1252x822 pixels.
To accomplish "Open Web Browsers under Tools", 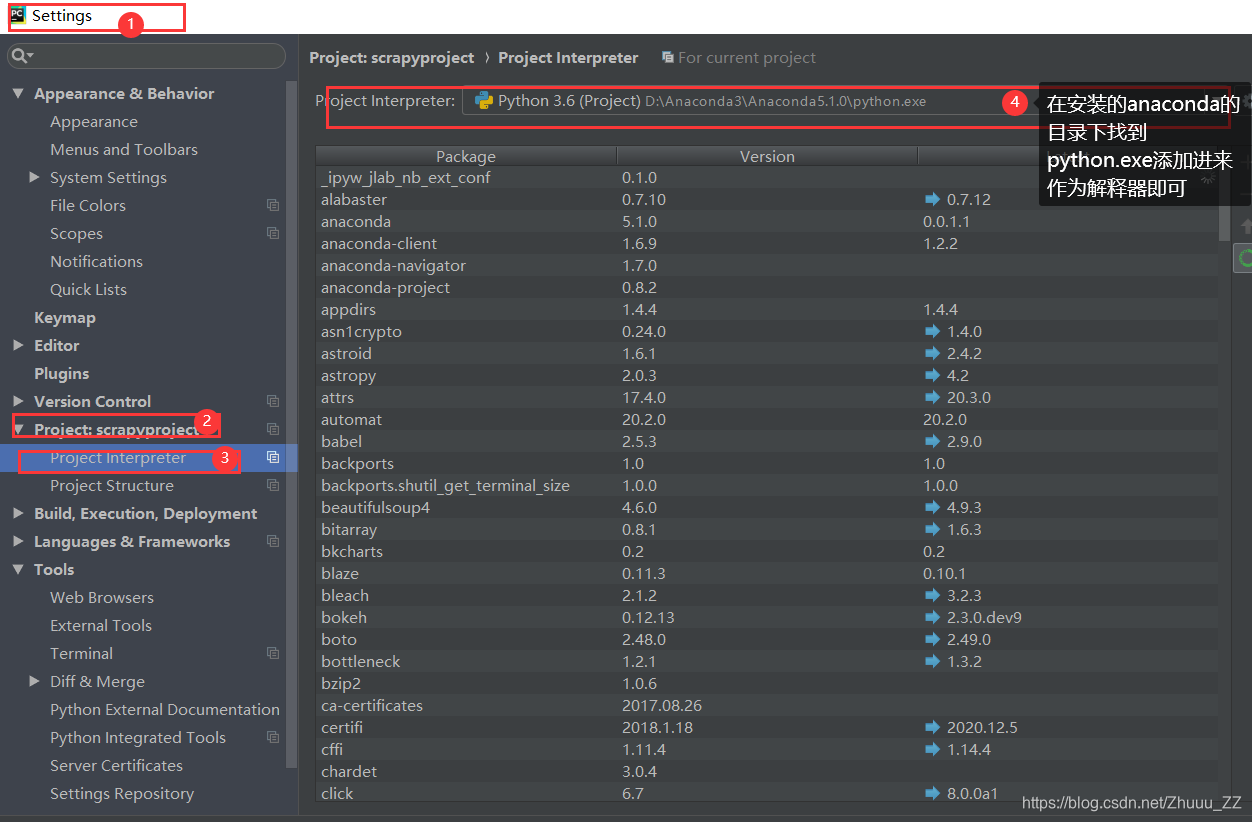I will (x=102, y=597).
